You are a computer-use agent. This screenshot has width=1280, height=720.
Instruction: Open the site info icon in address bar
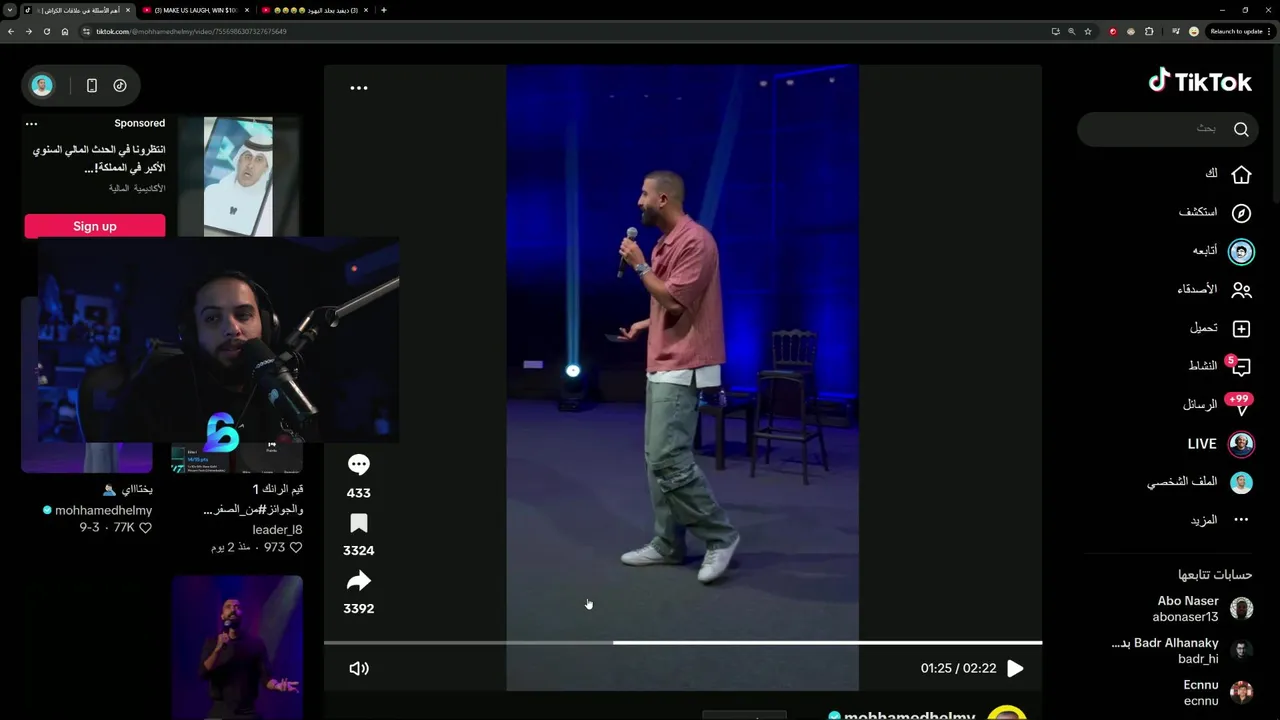[86, 31]
